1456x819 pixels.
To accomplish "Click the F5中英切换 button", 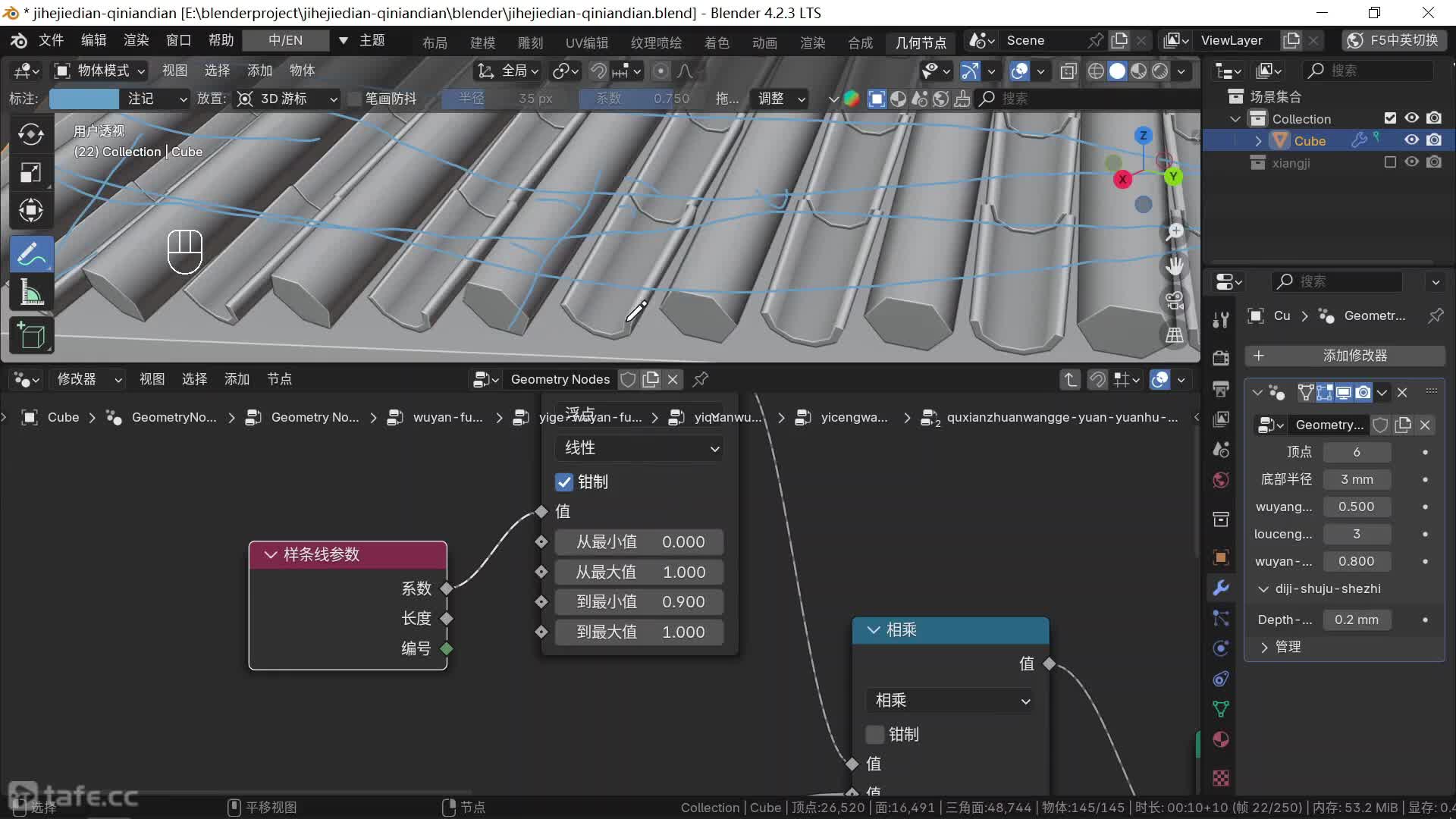I will point(1394,40).
